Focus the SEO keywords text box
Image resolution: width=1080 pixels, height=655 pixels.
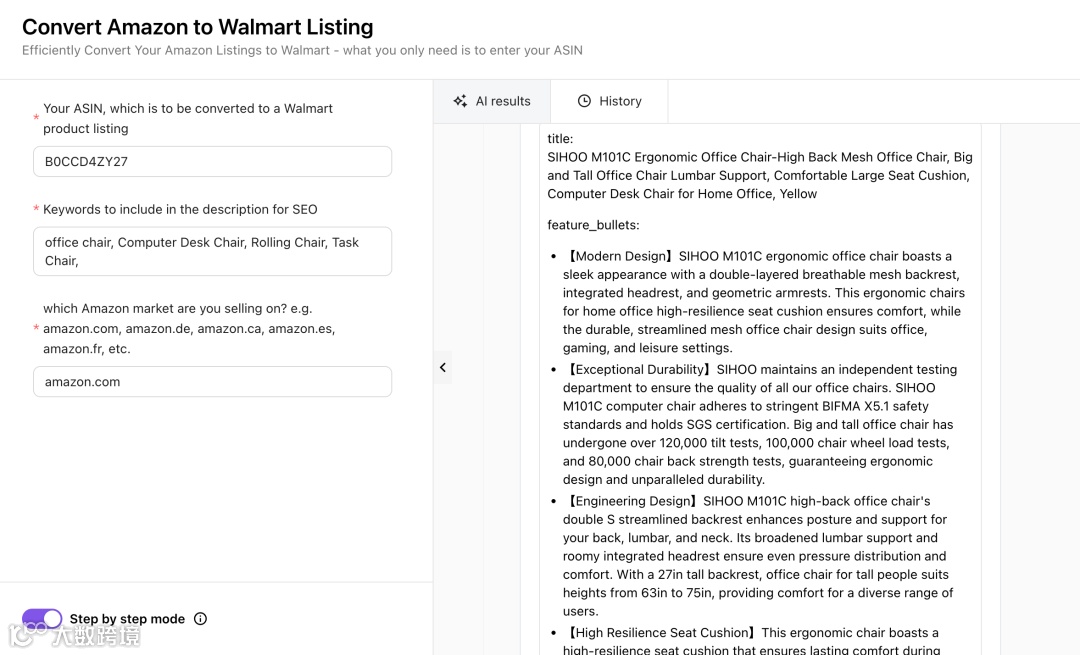212,251
